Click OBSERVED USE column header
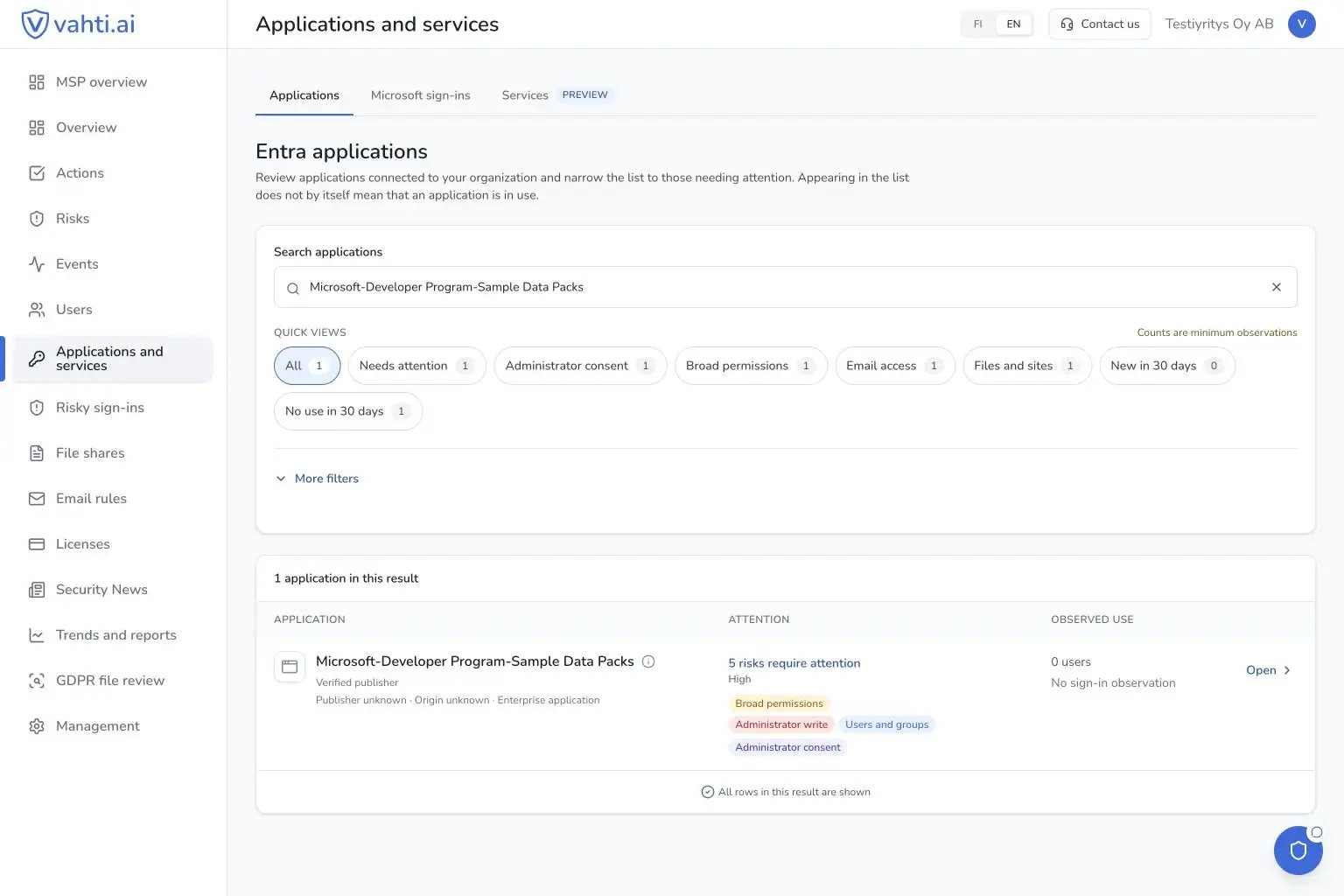1344x896 pixels. tap(1092, 619)
